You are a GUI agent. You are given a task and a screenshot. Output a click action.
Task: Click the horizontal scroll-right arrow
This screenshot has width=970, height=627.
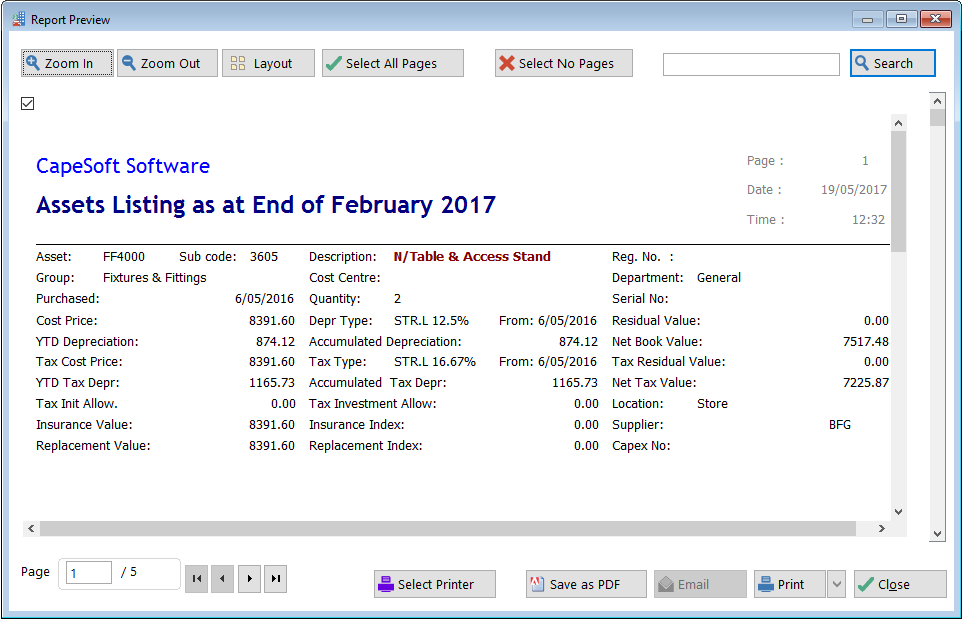882,529
